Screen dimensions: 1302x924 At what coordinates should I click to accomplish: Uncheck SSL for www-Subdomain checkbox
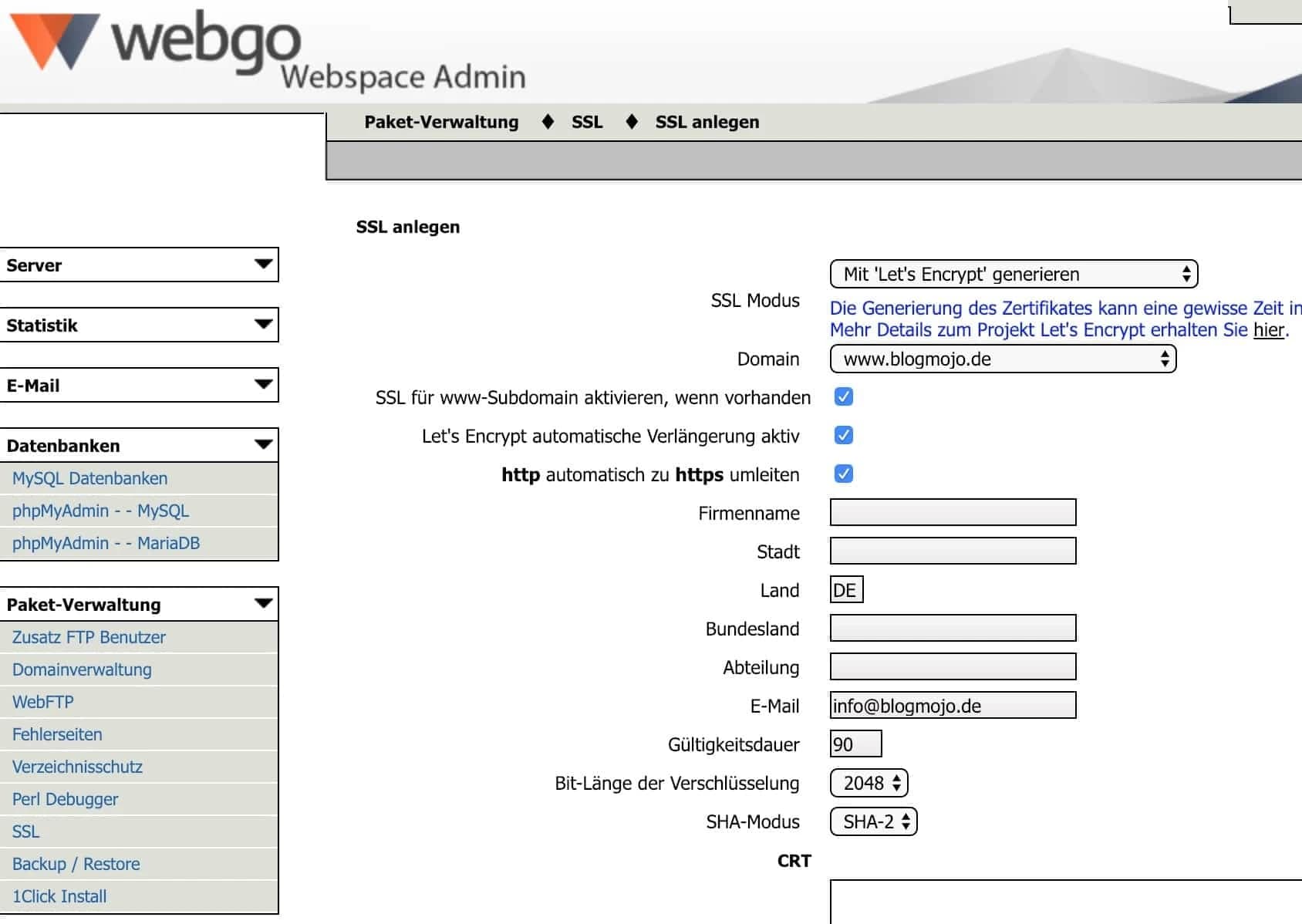pos(844,397)
